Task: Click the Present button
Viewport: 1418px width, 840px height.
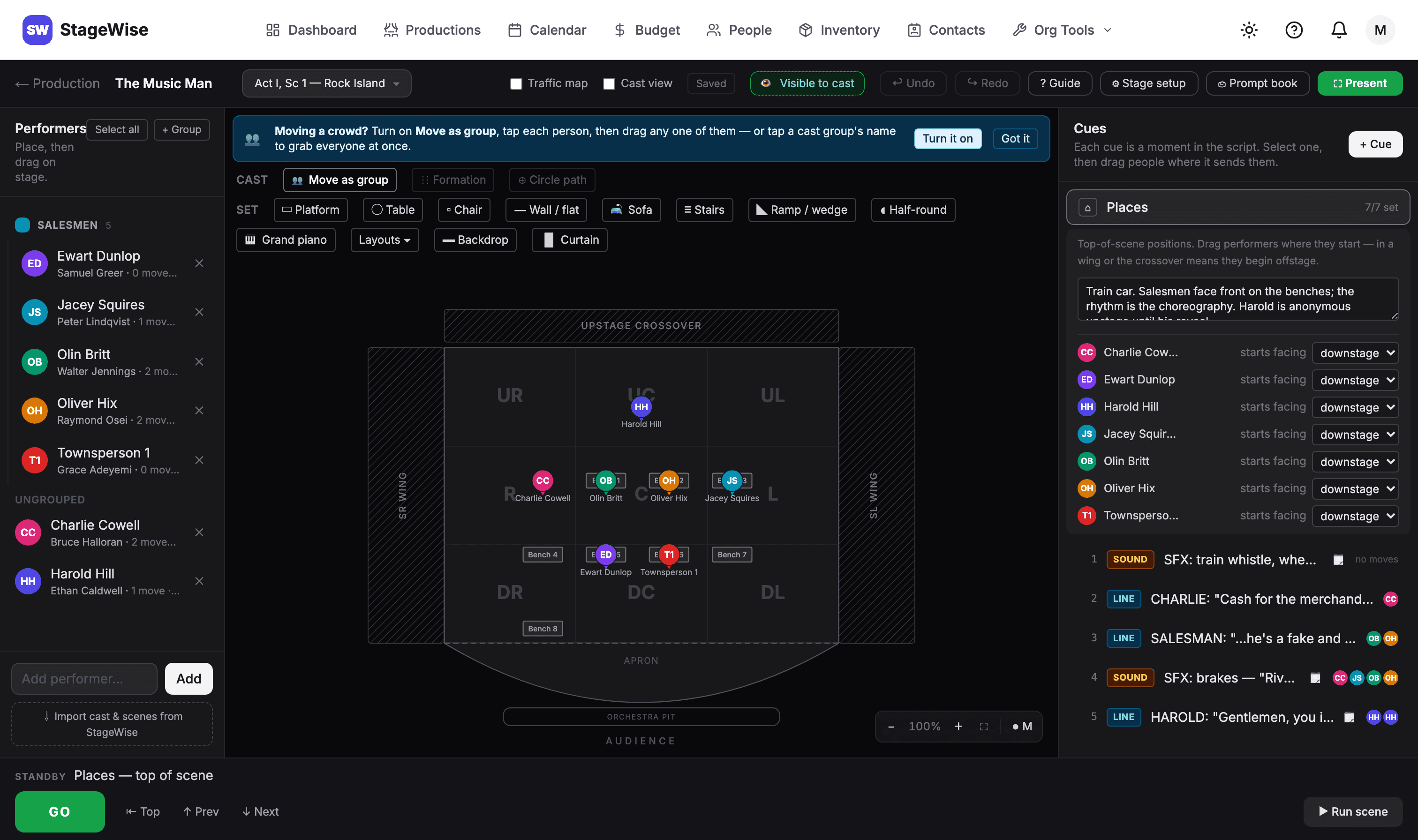Action: (1360, 83)
